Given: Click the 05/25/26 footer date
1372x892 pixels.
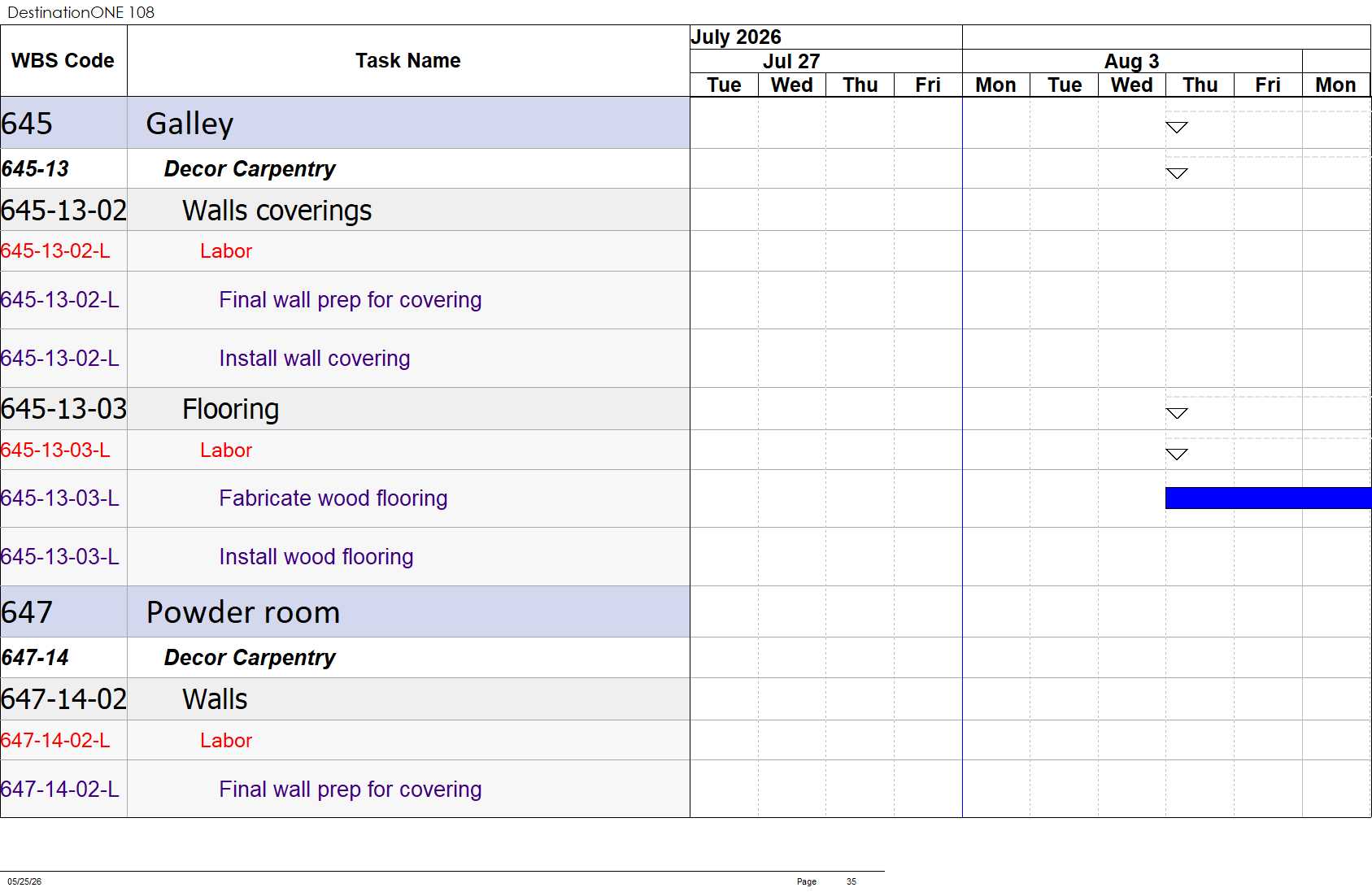Looking at the screenshot, I should [24, 881].
